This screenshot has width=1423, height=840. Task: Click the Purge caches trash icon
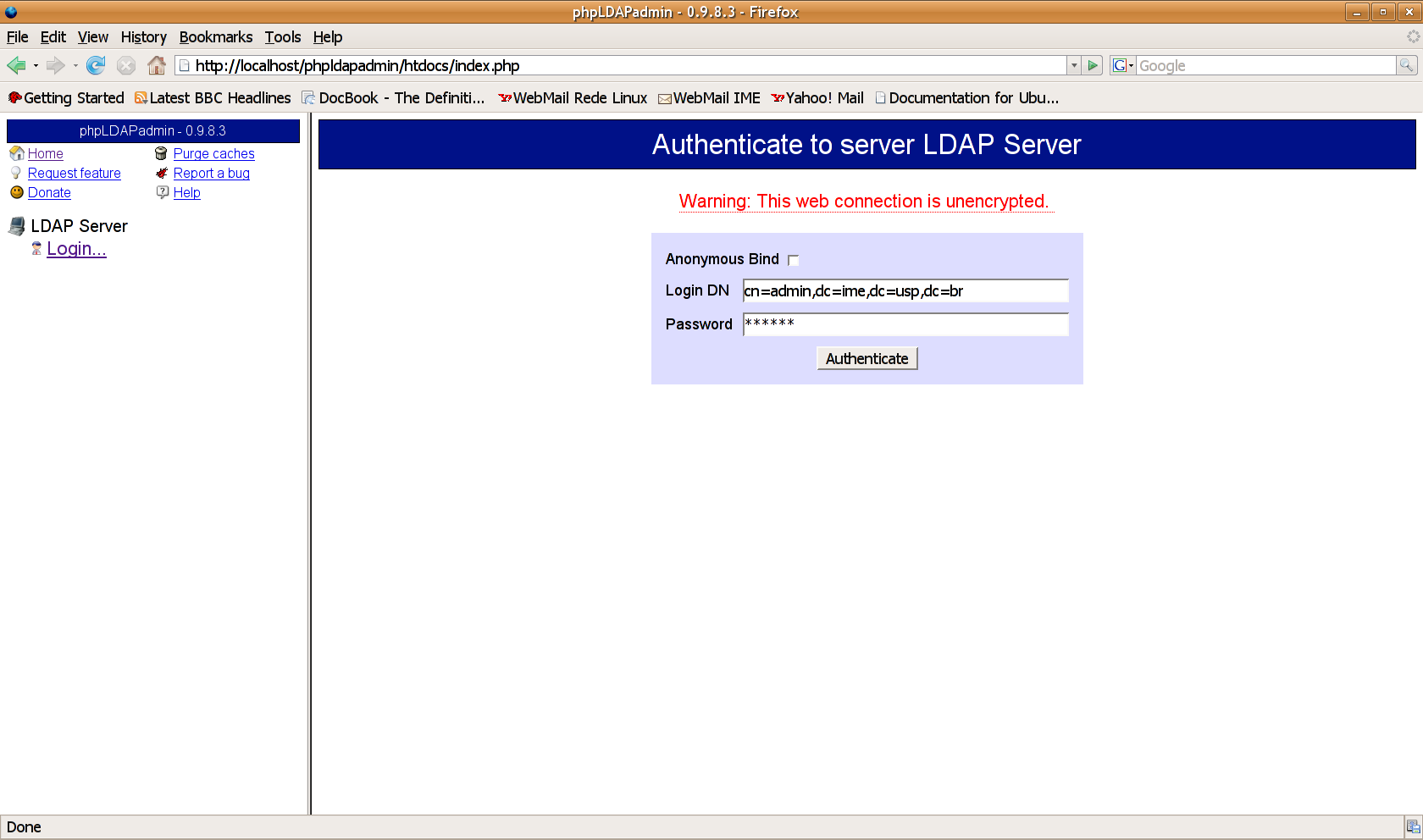tap(161, 153)
